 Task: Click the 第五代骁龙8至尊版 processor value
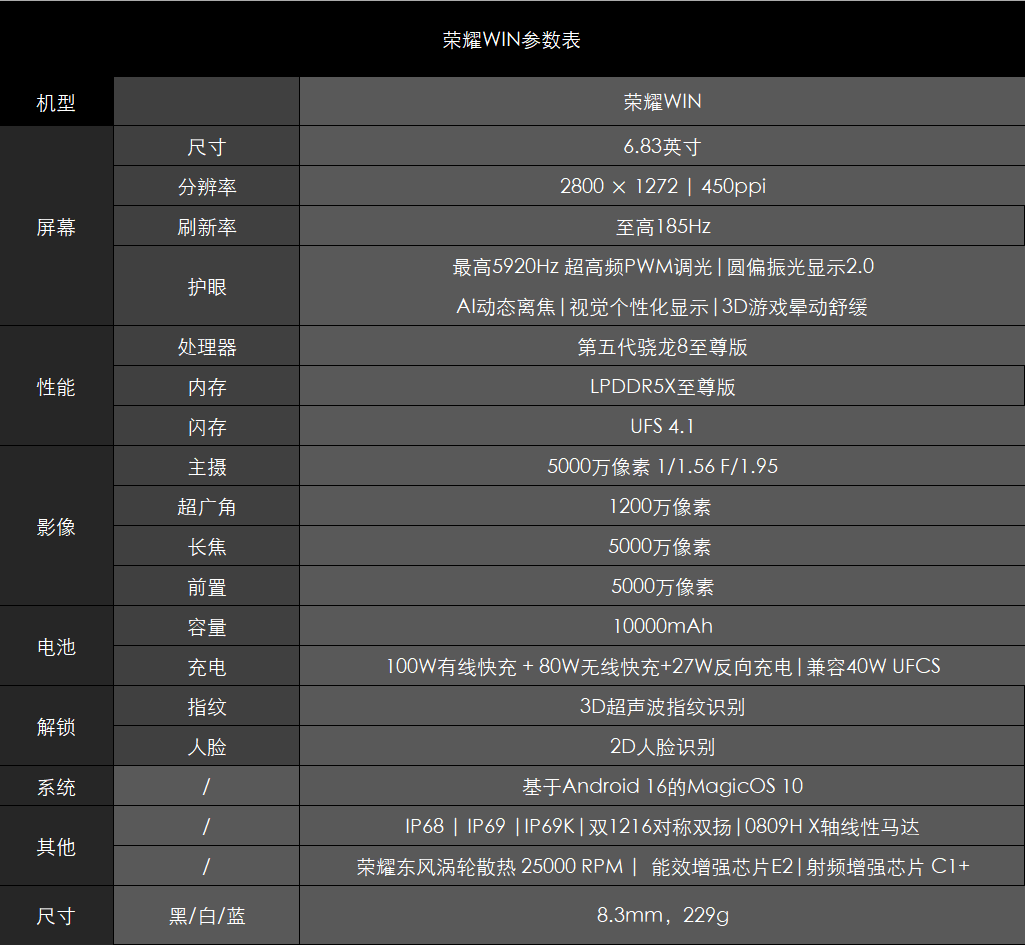tap(662, 347)
